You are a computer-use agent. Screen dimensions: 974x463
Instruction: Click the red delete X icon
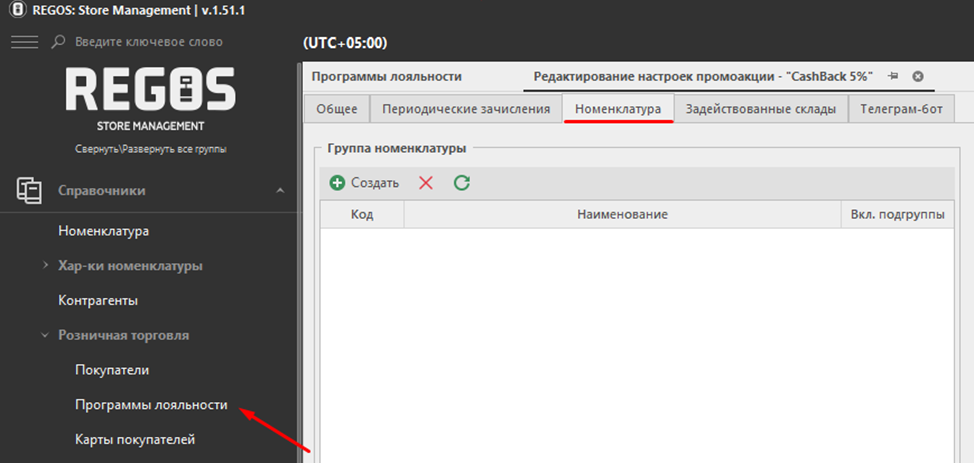point(426,183)
